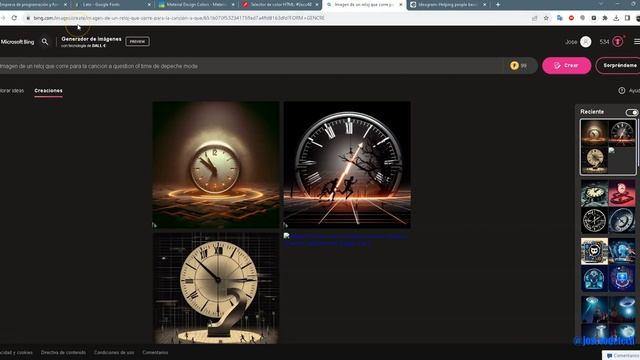Open the glowing orange clock image

tap(216, 165)
